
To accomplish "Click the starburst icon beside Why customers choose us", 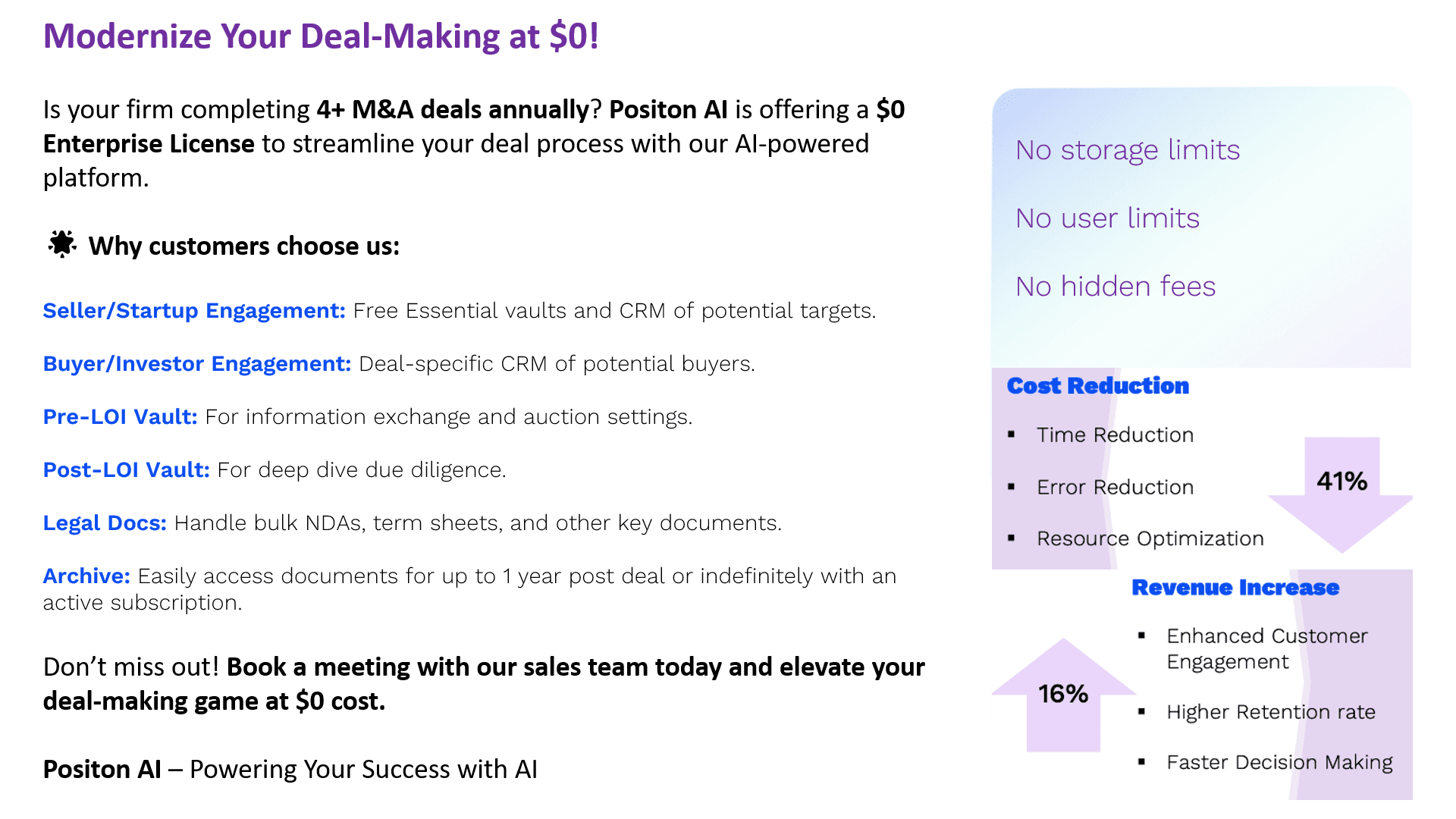I will click(x=61, y=244).
